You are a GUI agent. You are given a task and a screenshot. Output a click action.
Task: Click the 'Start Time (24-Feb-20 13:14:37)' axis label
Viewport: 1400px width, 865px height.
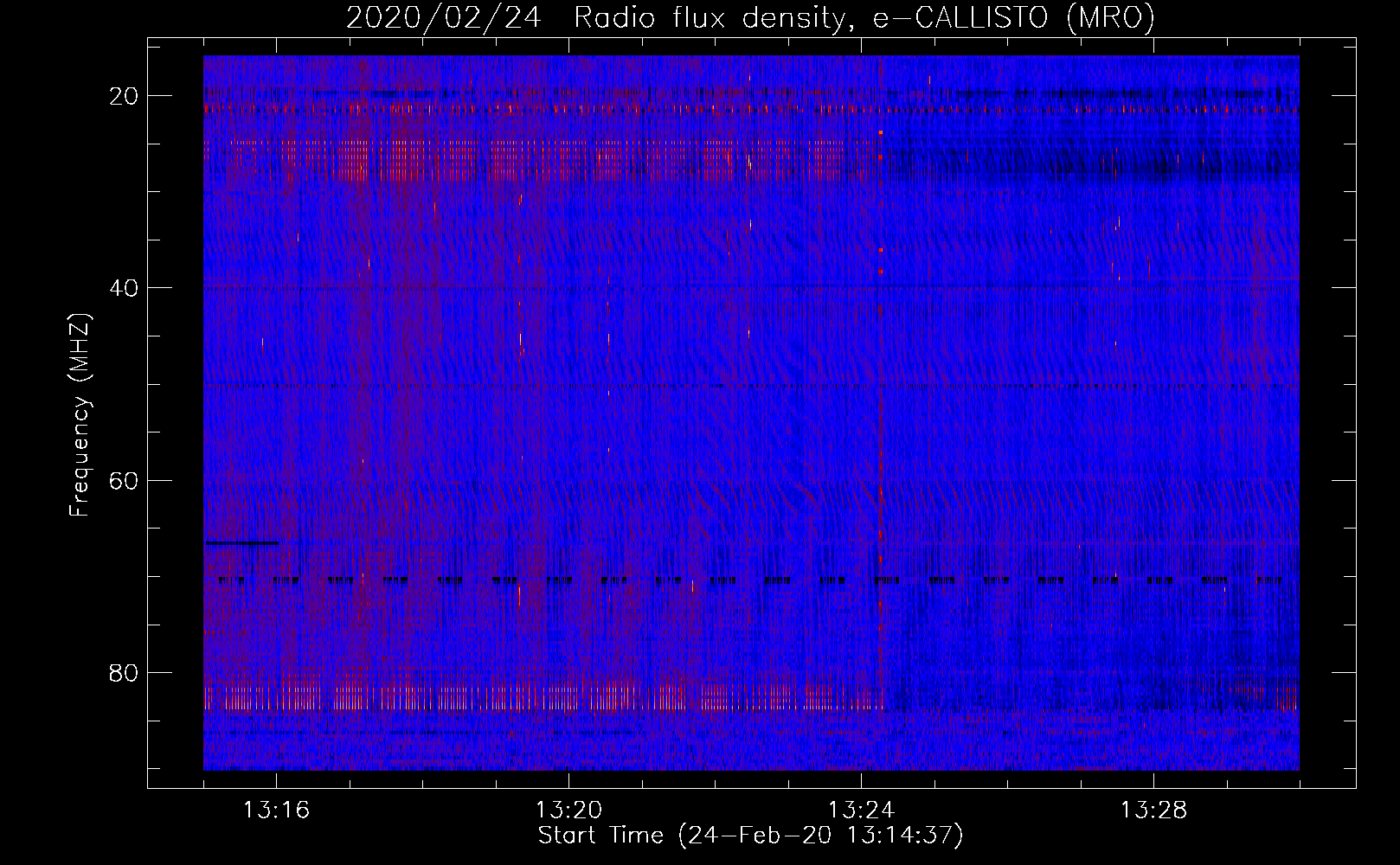pos(750,836)
